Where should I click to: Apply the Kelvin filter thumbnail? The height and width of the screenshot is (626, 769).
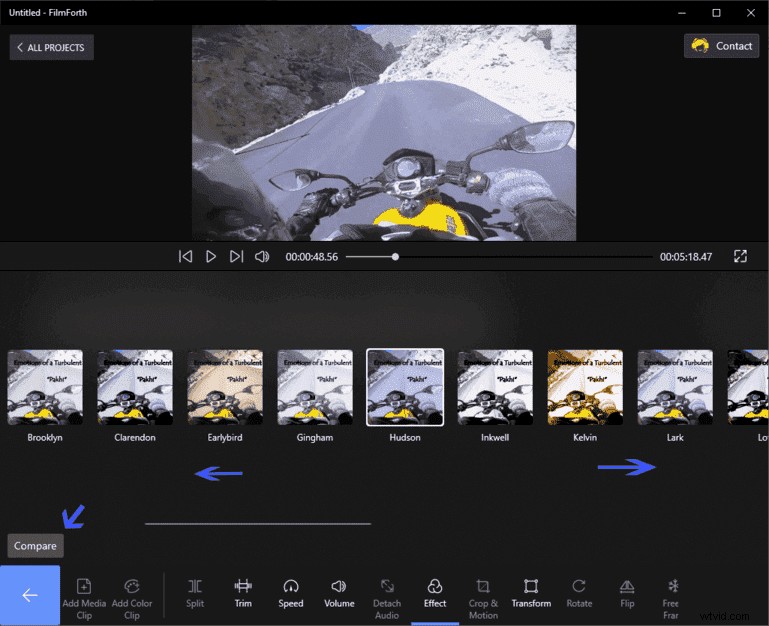(585, 387)
